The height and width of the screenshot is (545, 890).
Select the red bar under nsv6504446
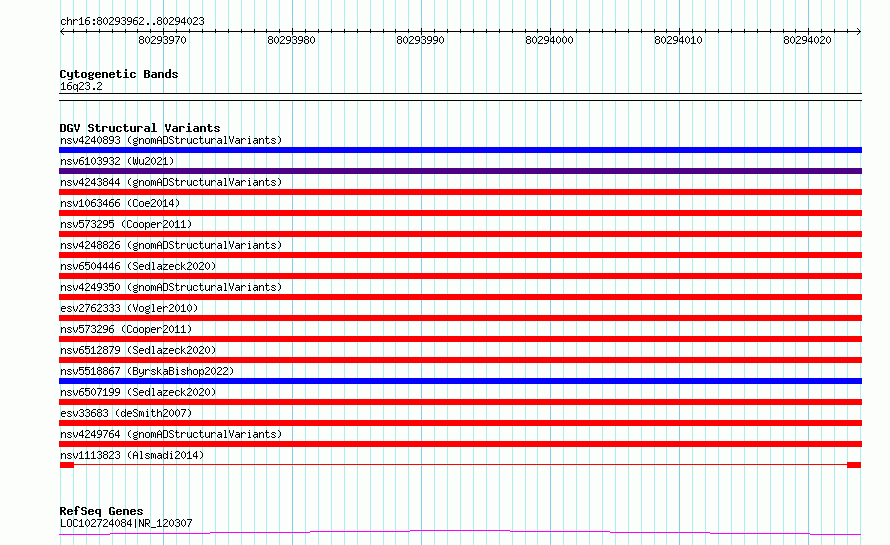click(460, 276)
